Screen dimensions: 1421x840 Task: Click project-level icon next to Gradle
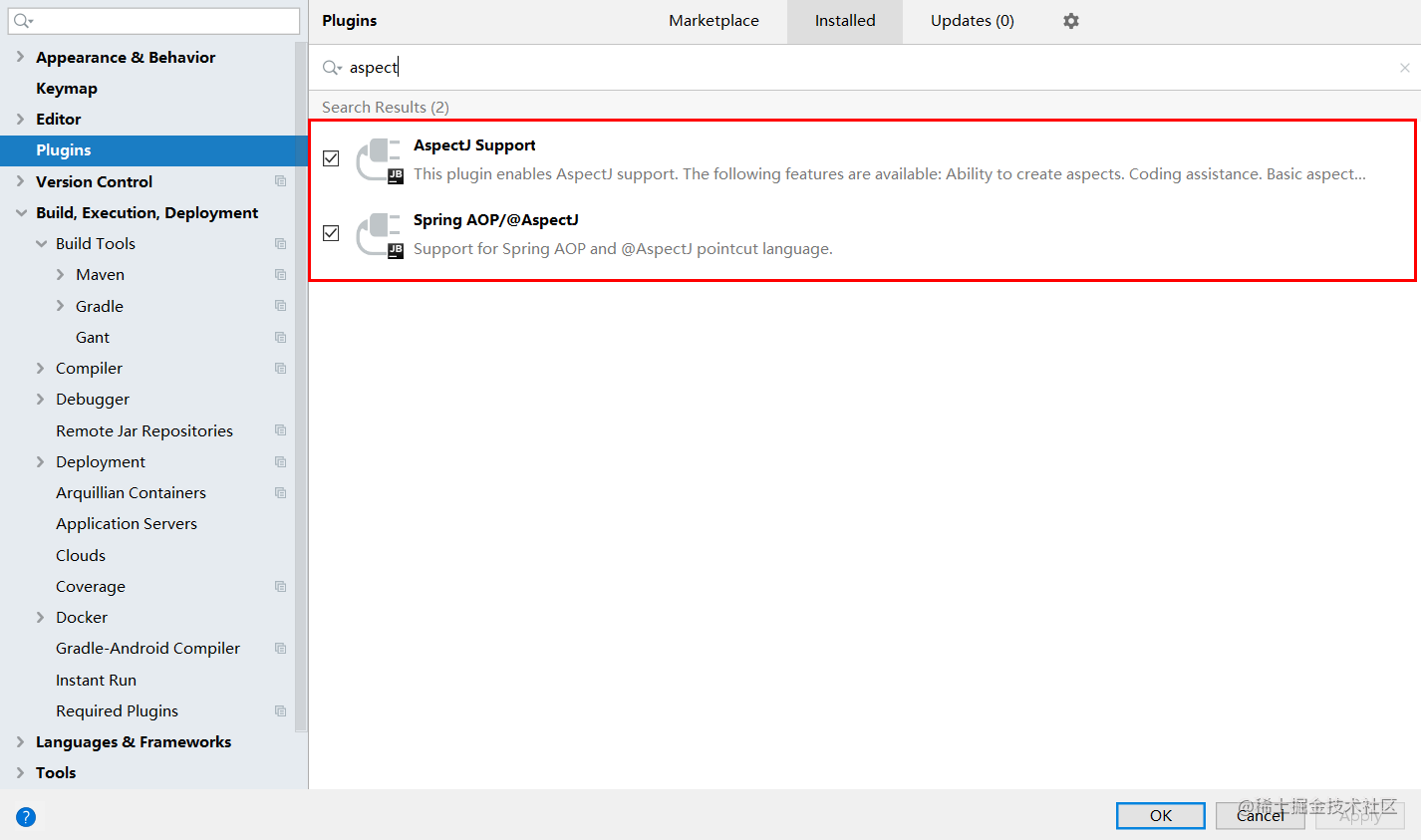(x=280, y=306)
